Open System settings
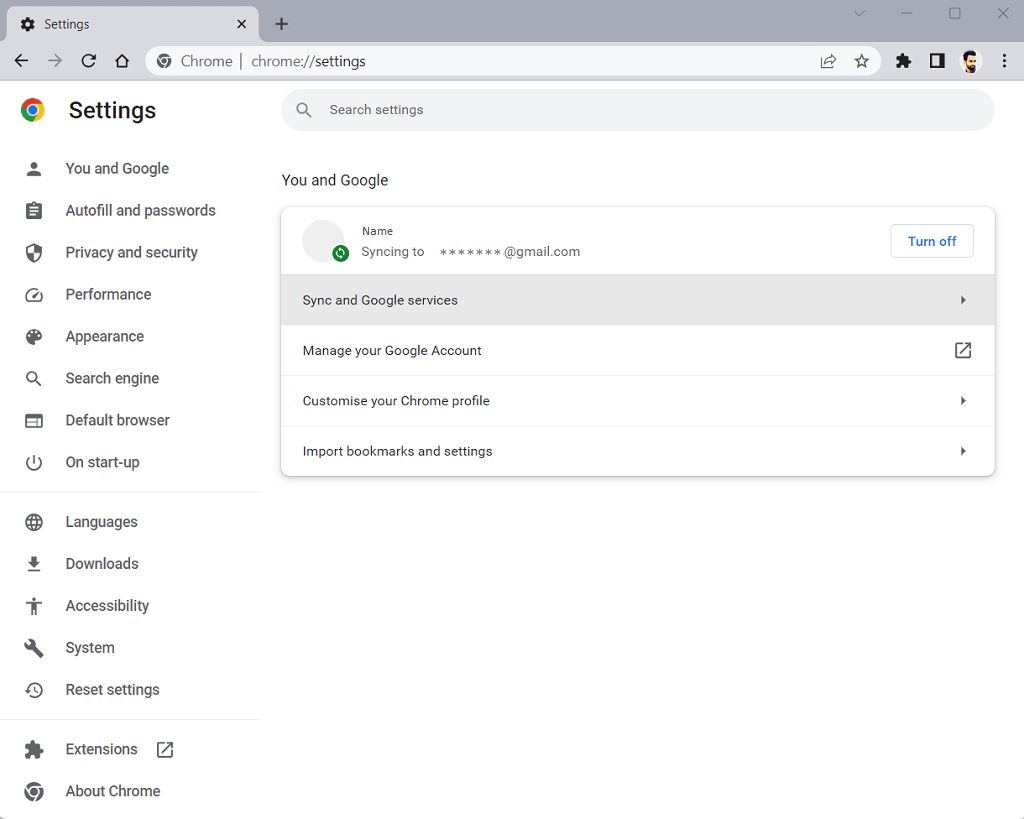Screen dimensions: 1024x819 (x=90, y=648)
